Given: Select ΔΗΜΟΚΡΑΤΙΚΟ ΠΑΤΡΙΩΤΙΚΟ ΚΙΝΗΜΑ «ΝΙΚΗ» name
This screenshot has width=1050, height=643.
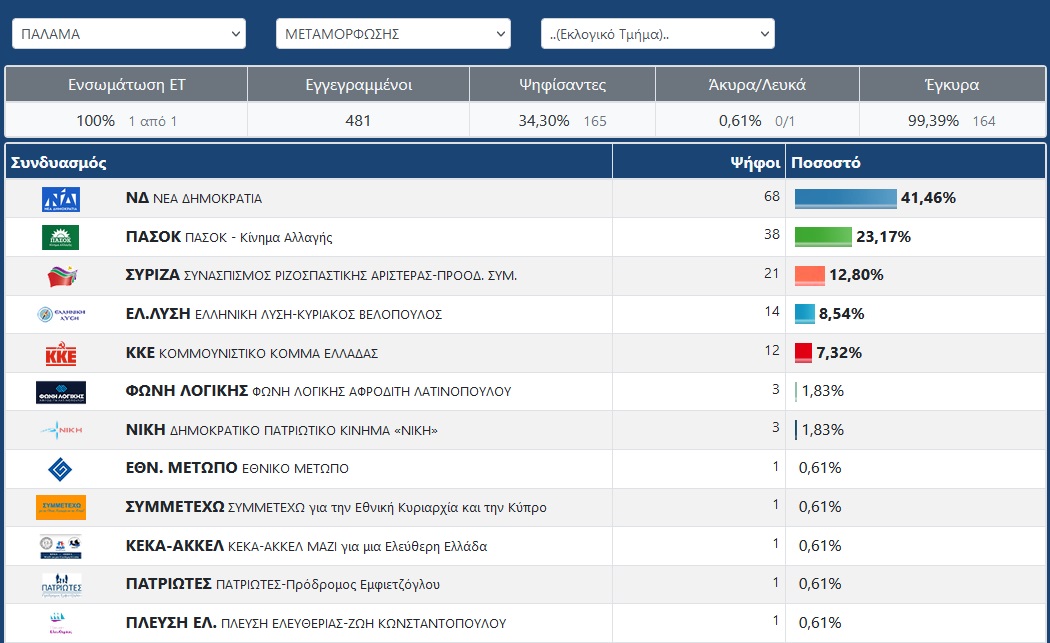Looking at the screenshot, I should coord(303,430).
